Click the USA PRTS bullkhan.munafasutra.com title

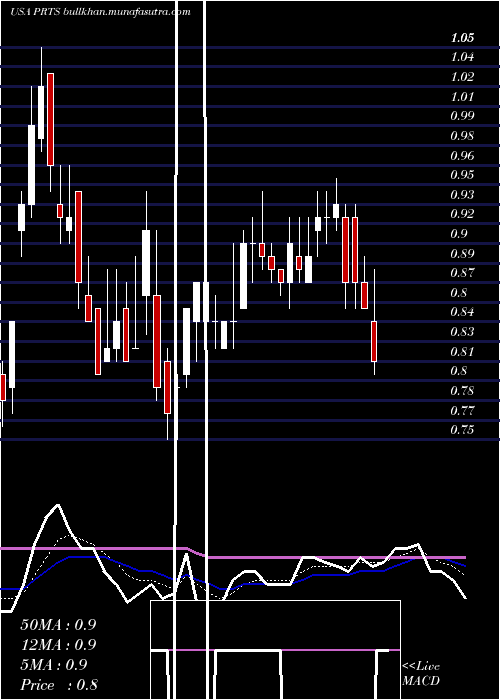[100, 12]
